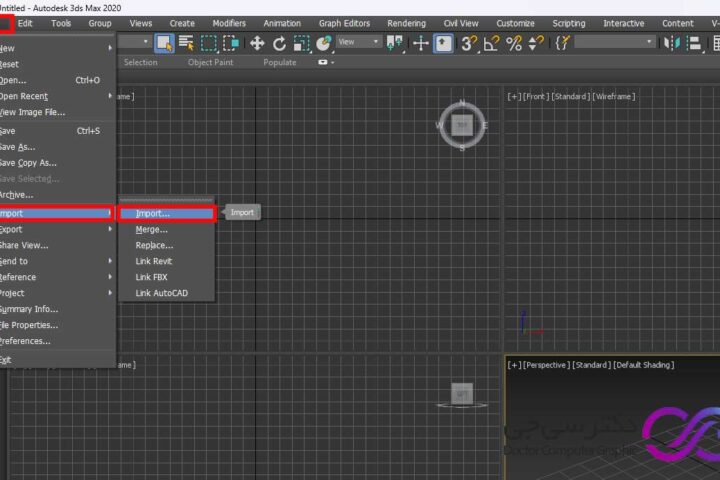The height and width of the screenshot is (480, 720).
Task: Open the Animation menu
Action: coord(282,23)
